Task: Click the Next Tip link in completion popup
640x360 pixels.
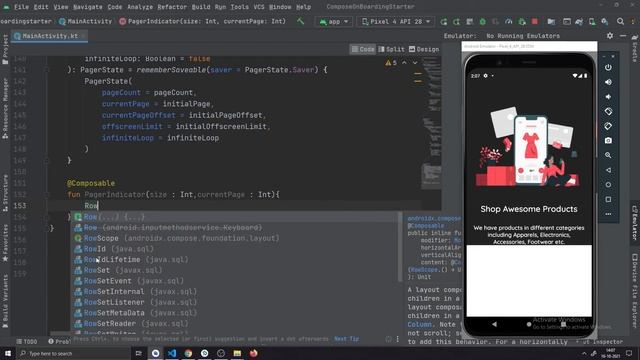Action: click(347, 339)
